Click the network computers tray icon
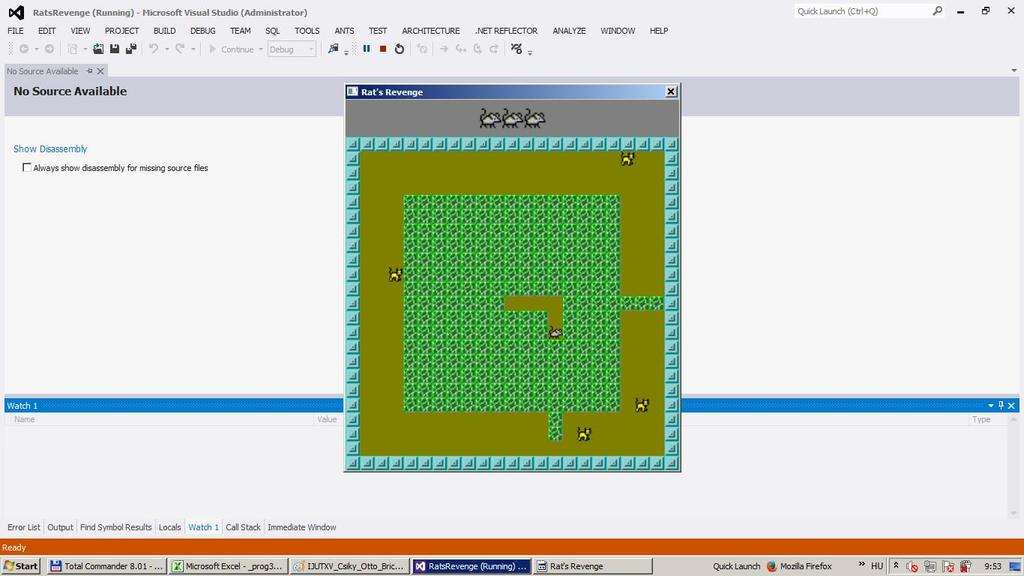The width and height of the screenshot is (1024, 576). pyautogui.click(x=930, y=566)
